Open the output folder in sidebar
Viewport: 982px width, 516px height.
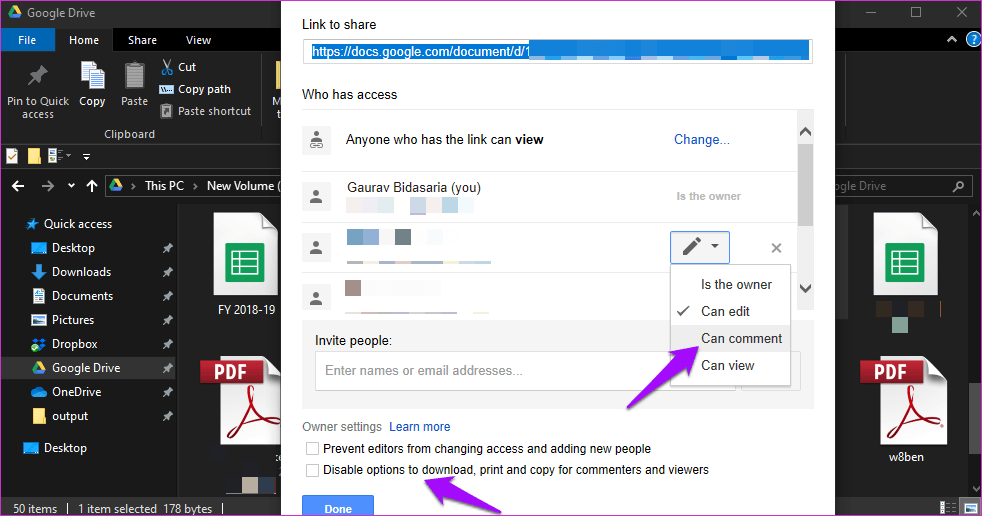pos(70,416)
